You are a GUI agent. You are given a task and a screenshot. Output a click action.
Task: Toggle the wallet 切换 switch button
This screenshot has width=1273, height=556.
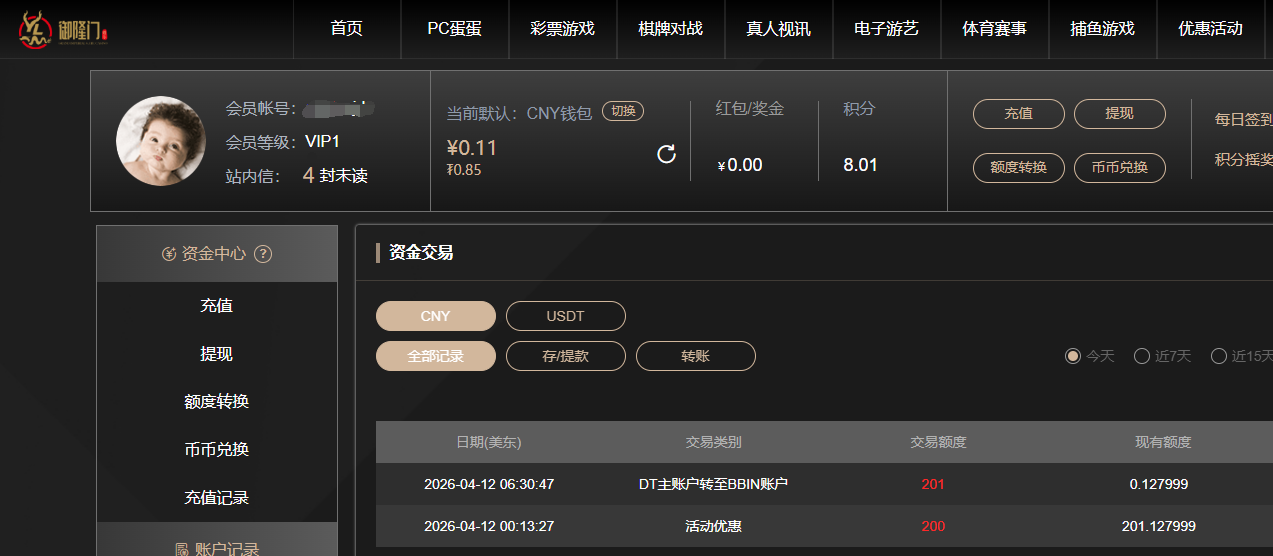tap(623, 112)
